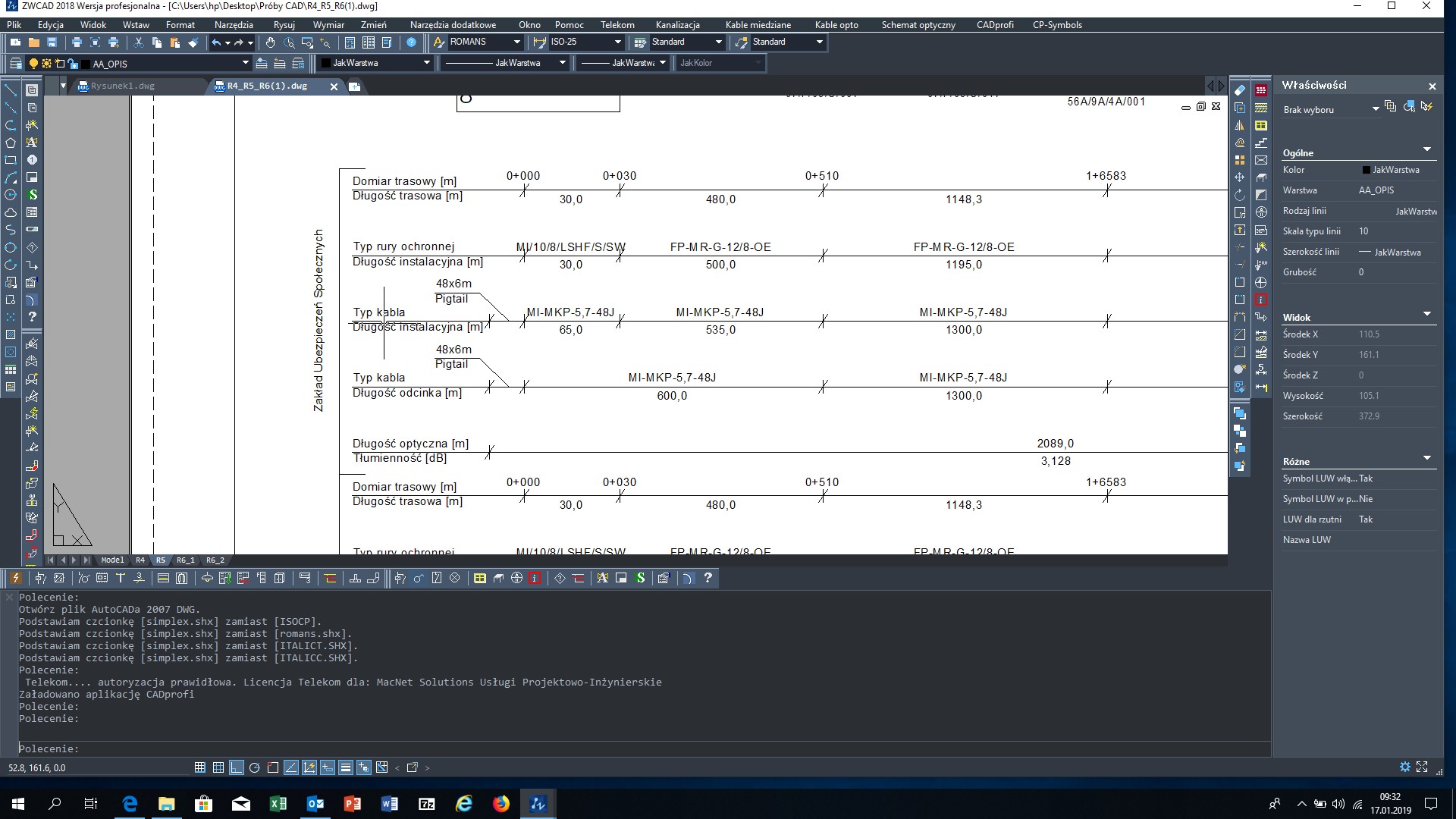
Task: Open the Wymiar menu
Action: [x=328, y=25]
